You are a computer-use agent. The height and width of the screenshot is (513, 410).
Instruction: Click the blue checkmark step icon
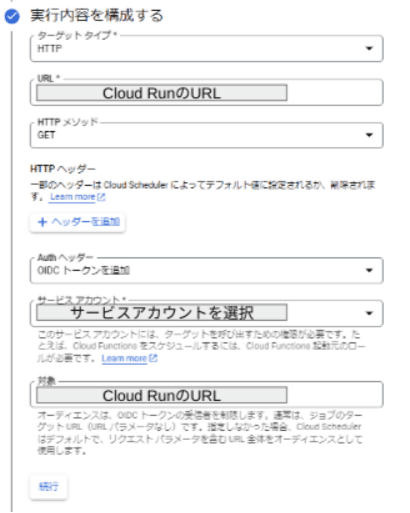pyautogui.click(x=12, y=16)
